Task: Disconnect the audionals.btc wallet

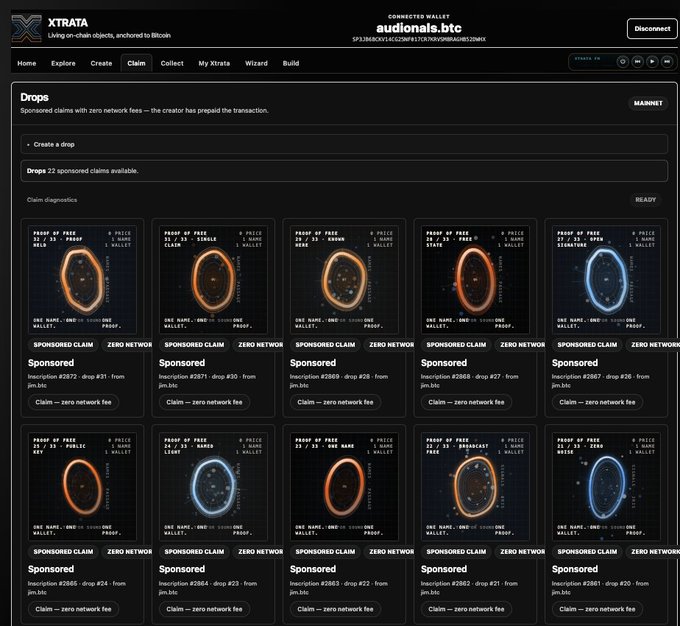Action: click(x=652, y=29)
